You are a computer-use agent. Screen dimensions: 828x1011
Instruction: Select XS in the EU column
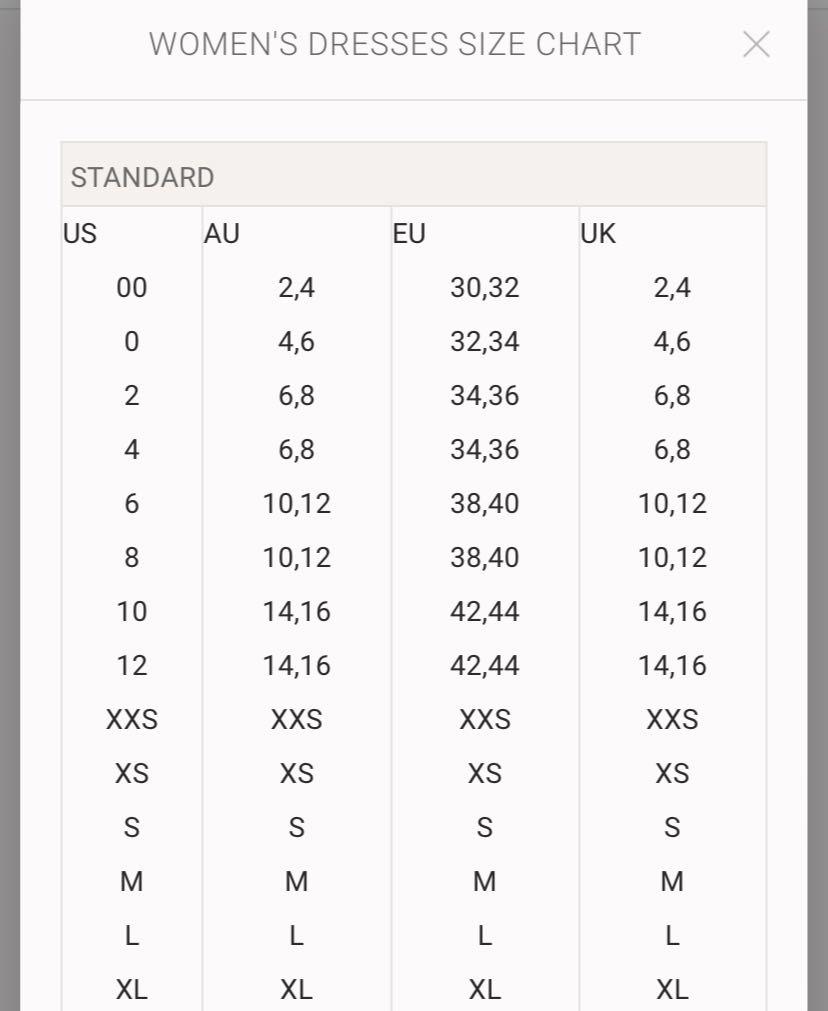pyautogui.click(x=484, y=773)
